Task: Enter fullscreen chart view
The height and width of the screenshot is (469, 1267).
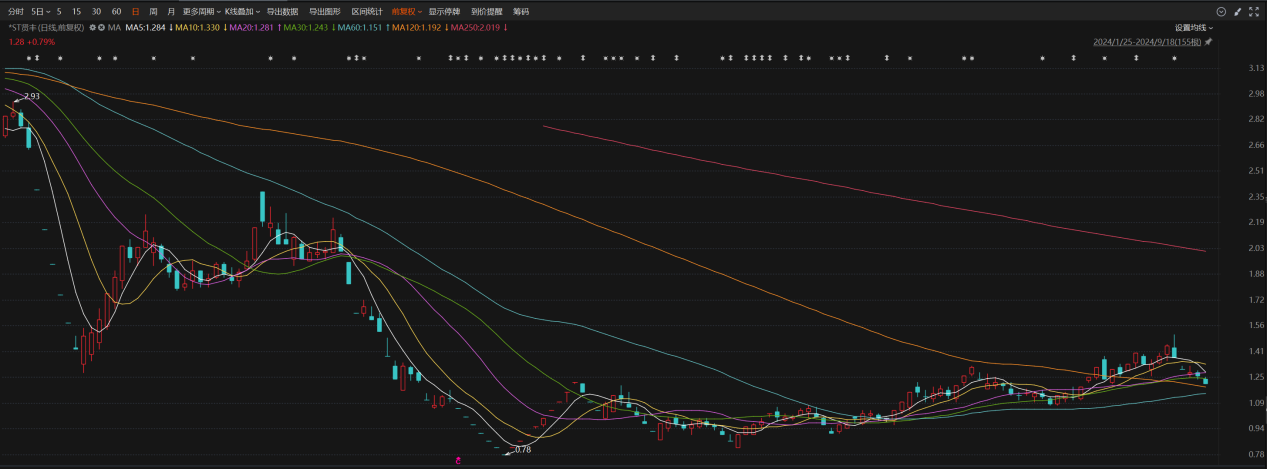Action: [x=1254, y=12]
